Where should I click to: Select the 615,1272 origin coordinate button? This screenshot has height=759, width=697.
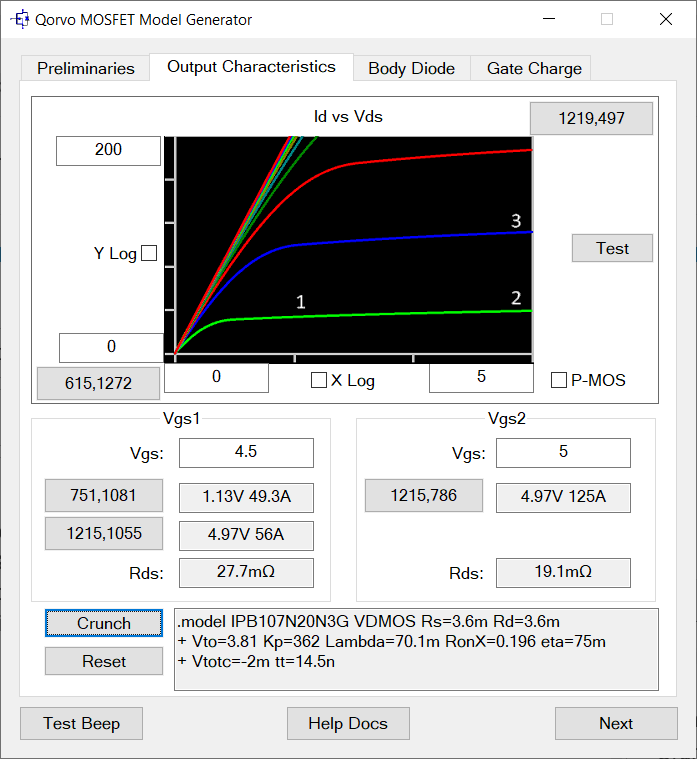click(98, 382)
